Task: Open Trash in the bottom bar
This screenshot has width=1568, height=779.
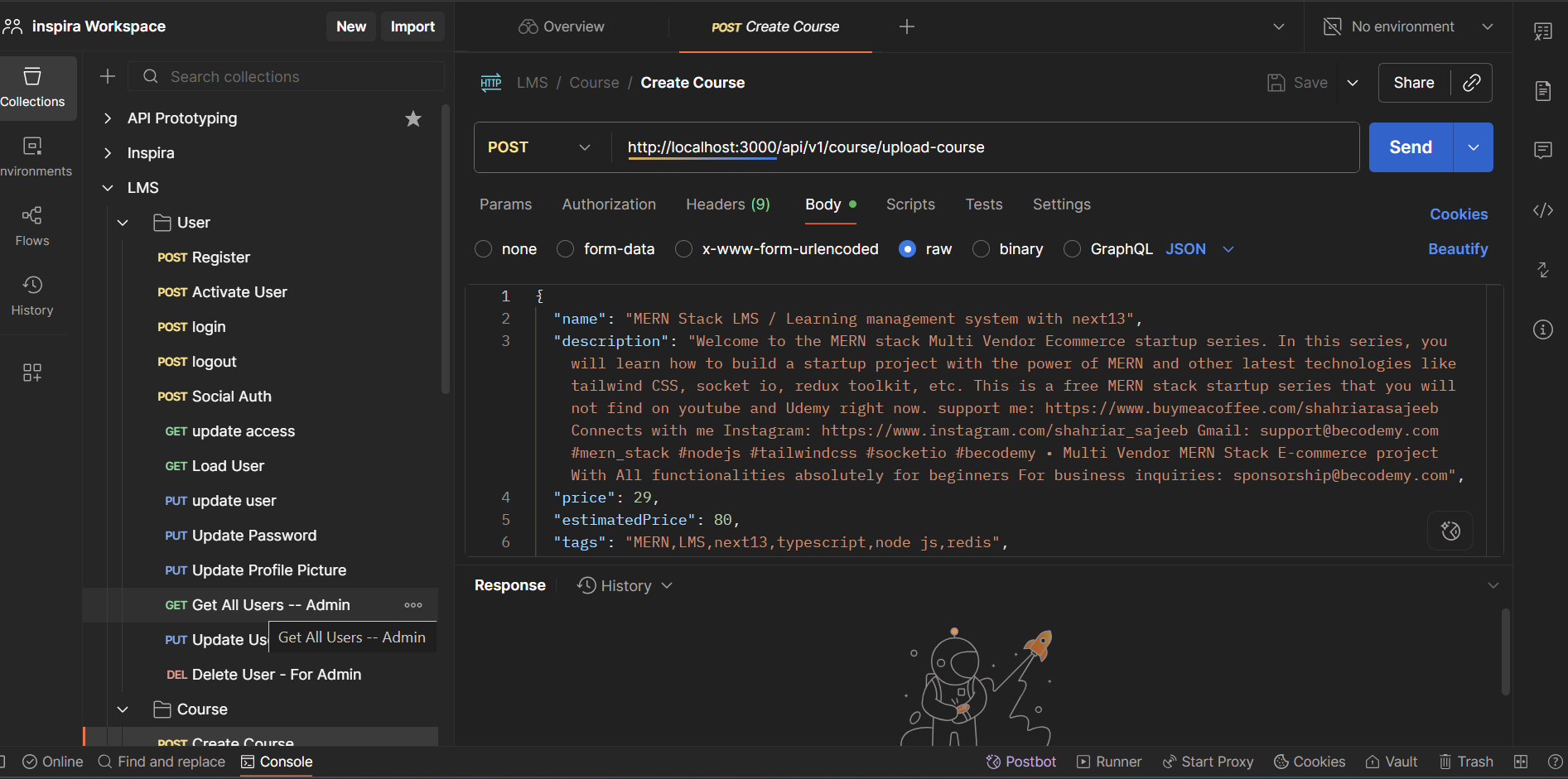Action: [1466, 762]
